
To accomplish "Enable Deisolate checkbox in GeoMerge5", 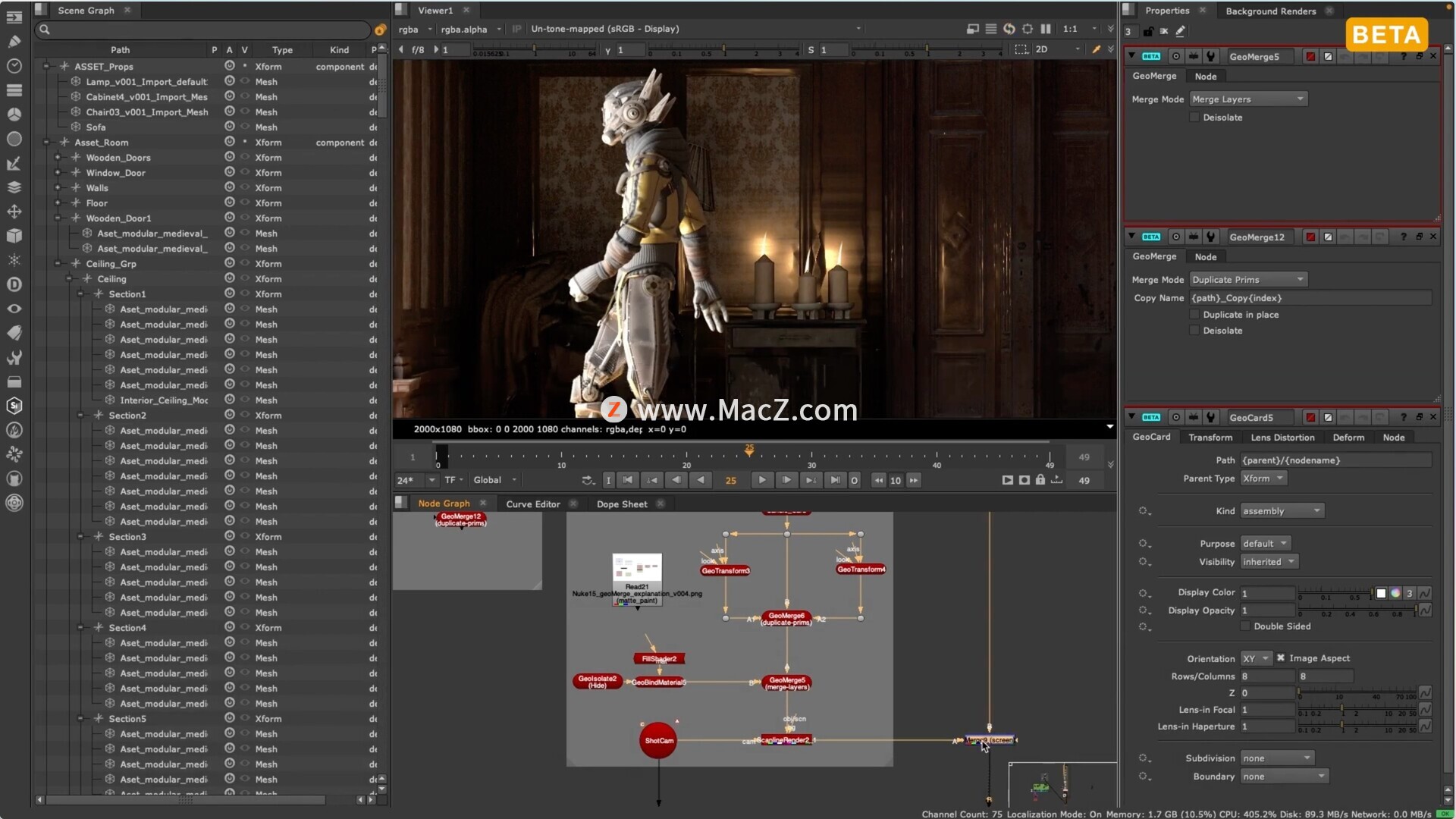I will pyautogui.click(x=1194, y=118).
